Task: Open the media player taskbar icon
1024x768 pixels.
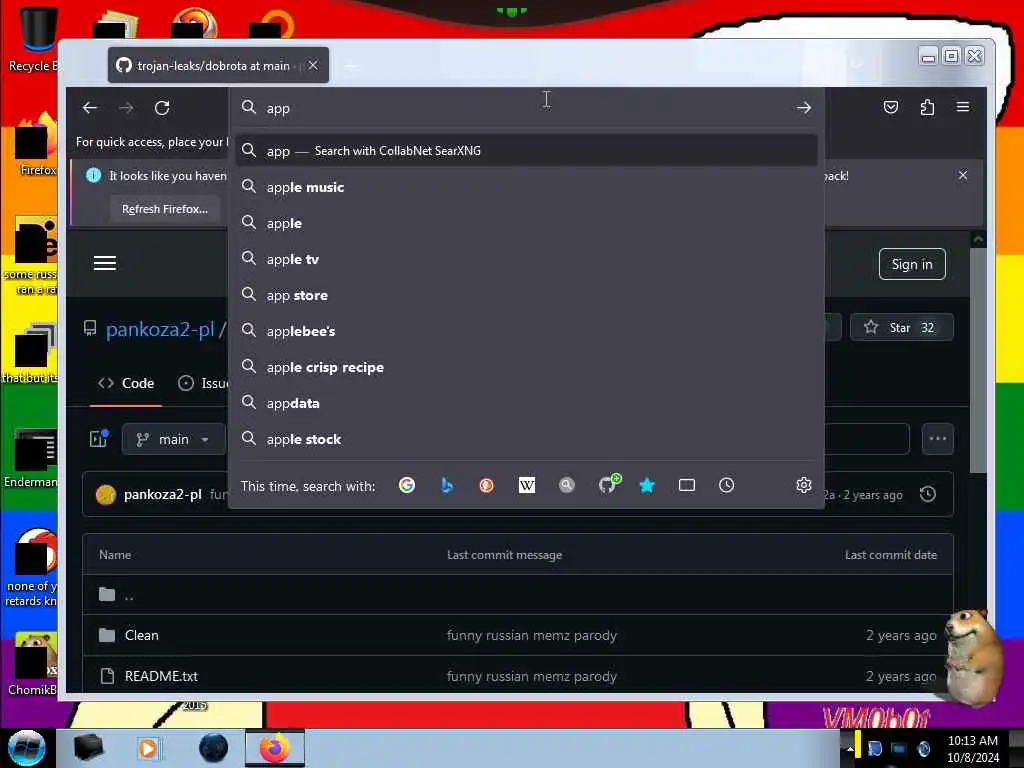Action: (x=149, y=748)
